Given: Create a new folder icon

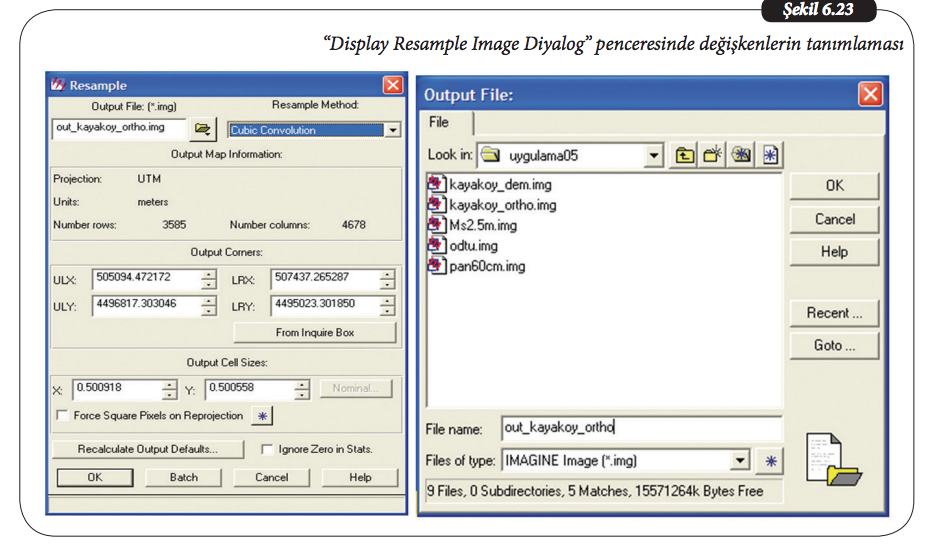Looking at the screenshot, I should point(712,155).
